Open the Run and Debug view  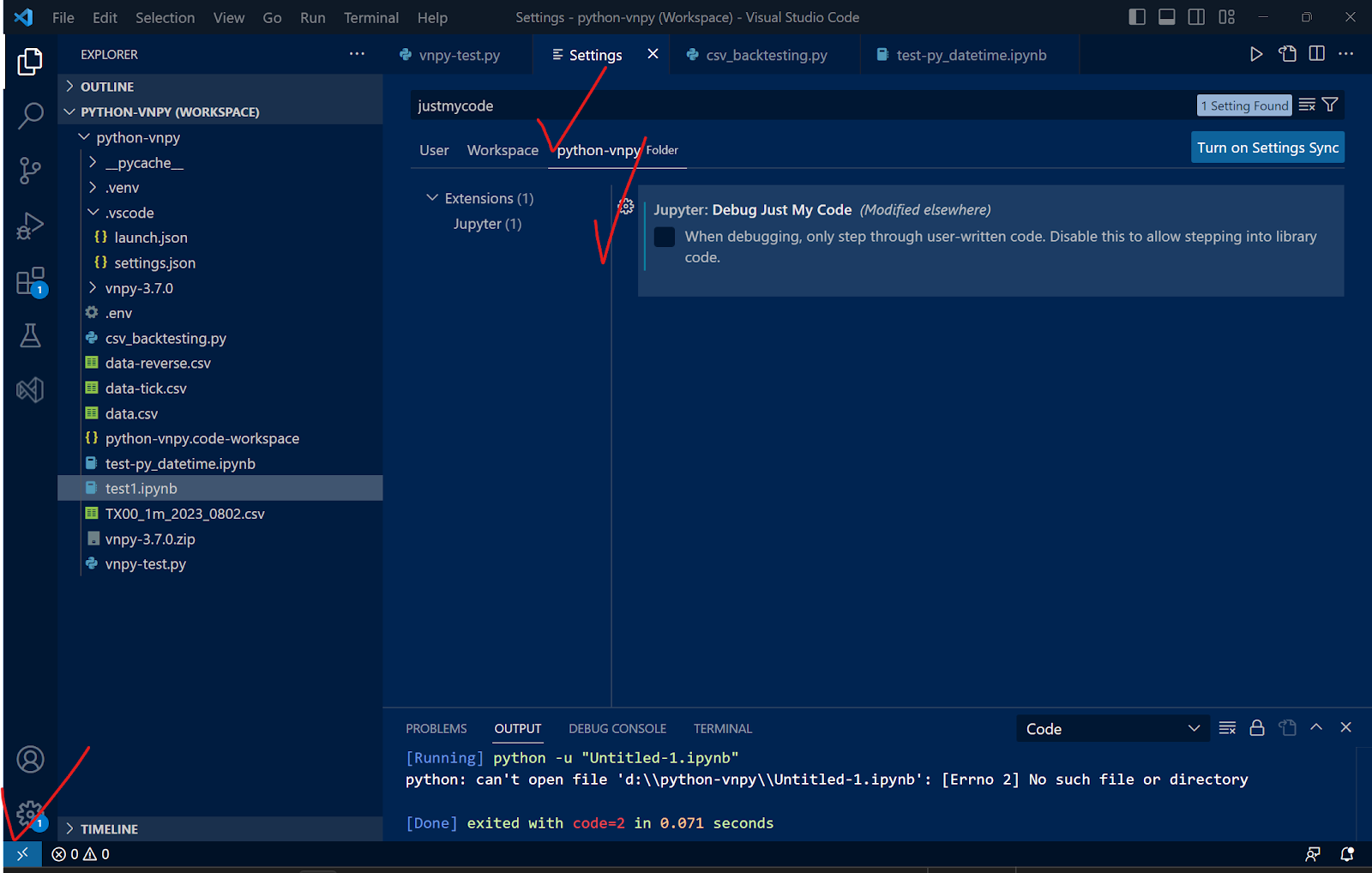coord(30,226)
